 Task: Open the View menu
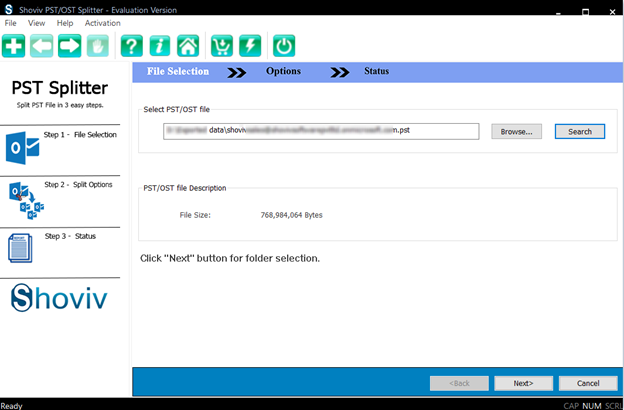(x=36, y=23)
